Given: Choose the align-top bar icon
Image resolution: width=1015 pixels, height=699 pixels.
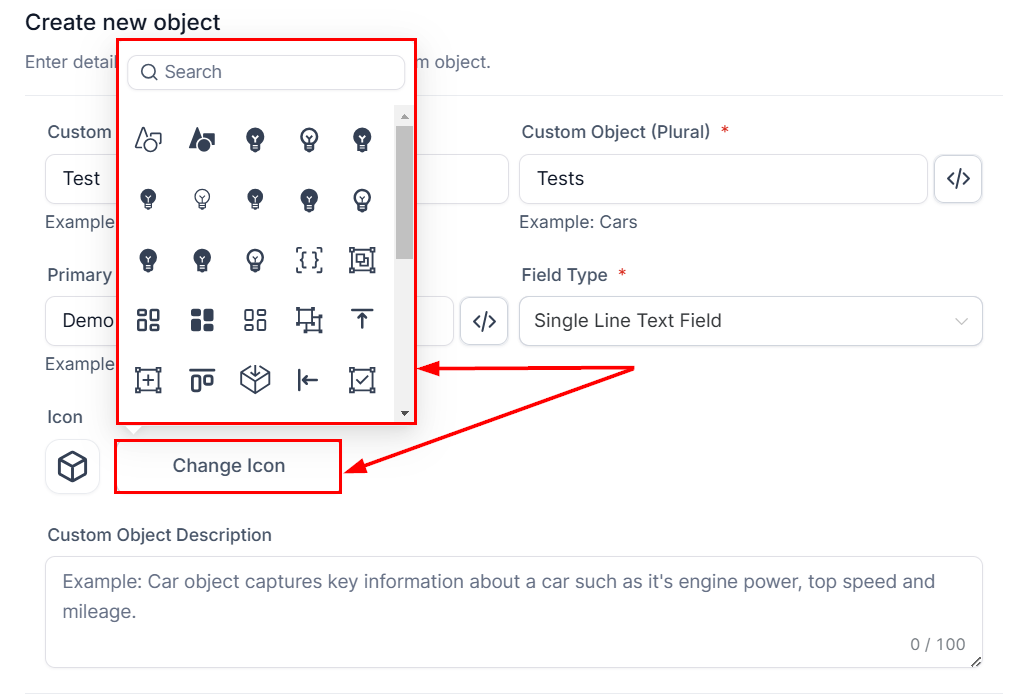Looking at the screenshot, I should [202, 380].
